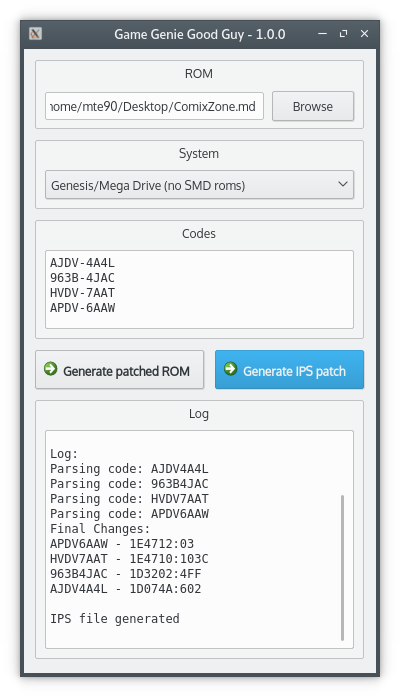Screen dimensions: 400x697
Task: Click green arrow icon on Generate patched ROM
Action: 51,369
